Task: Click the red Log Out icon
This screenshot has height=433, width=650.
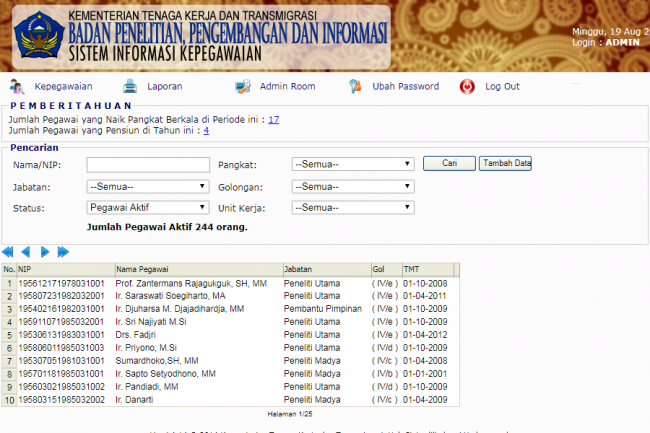Action: pos(467,86)
